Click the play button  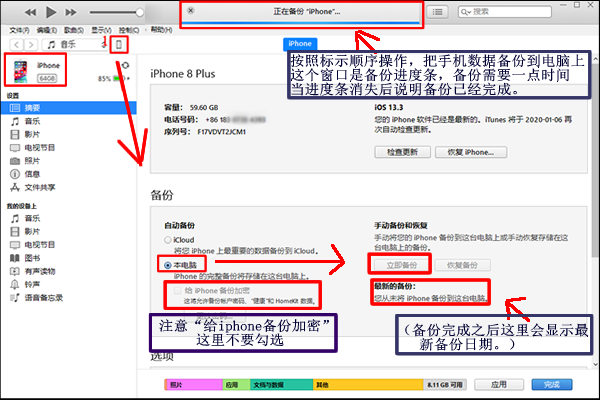pyautogui.click(x=51, y=12)
